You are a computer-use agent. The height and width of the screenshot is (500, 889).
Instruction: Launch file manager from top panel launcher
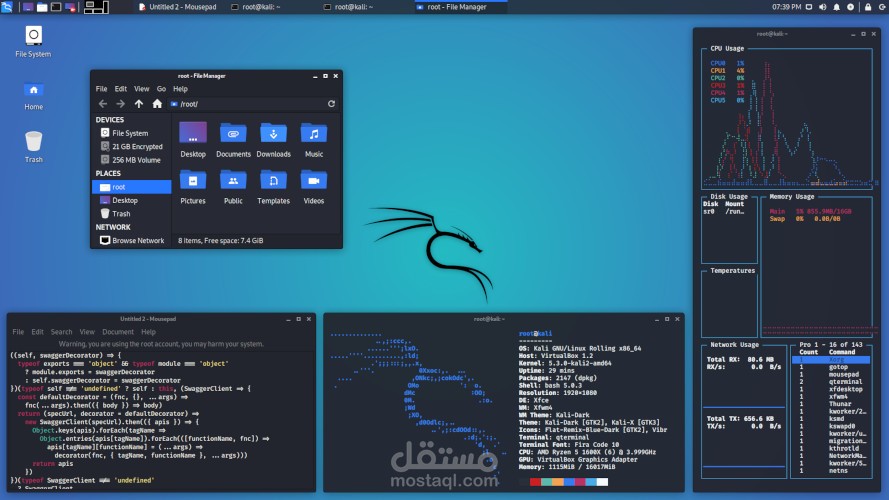point(42,7)
